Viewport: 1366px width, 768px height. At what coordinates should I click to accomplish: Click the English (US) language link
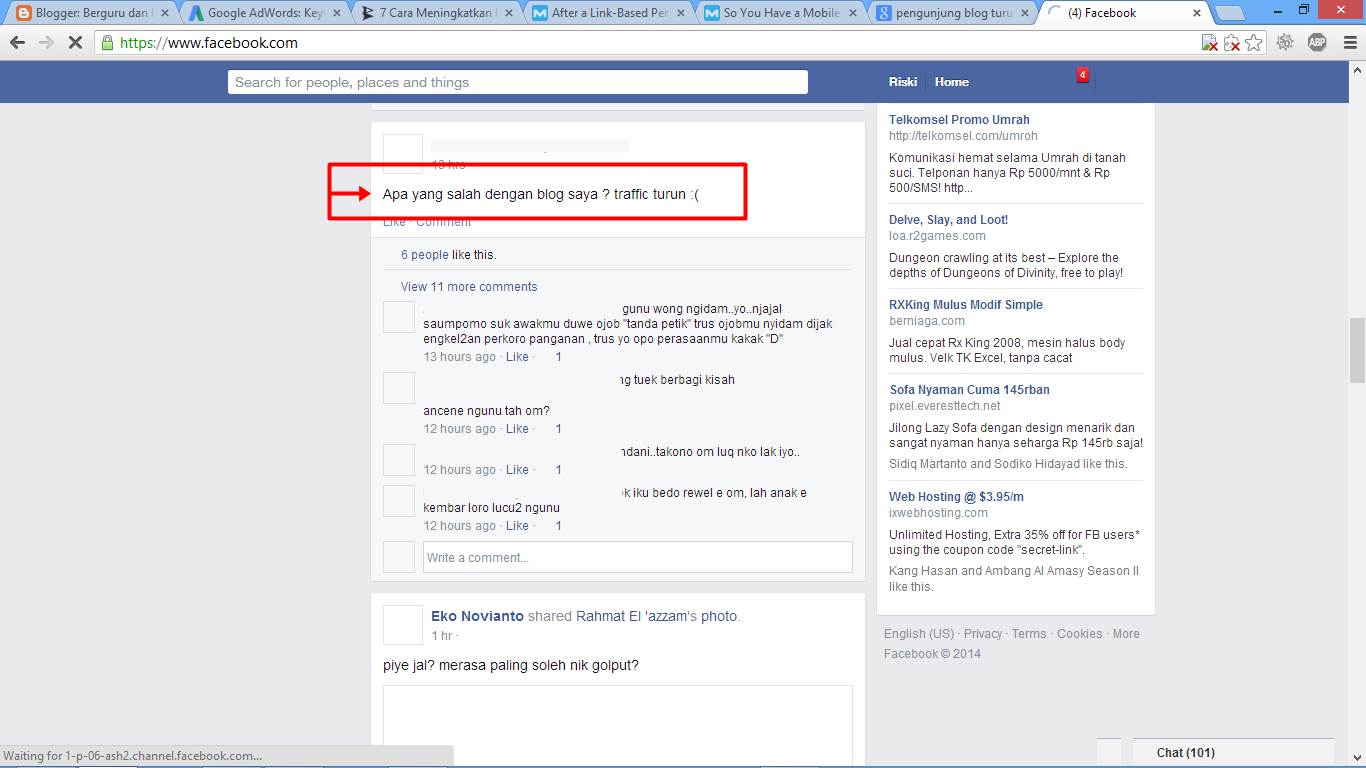click(919, 634)
